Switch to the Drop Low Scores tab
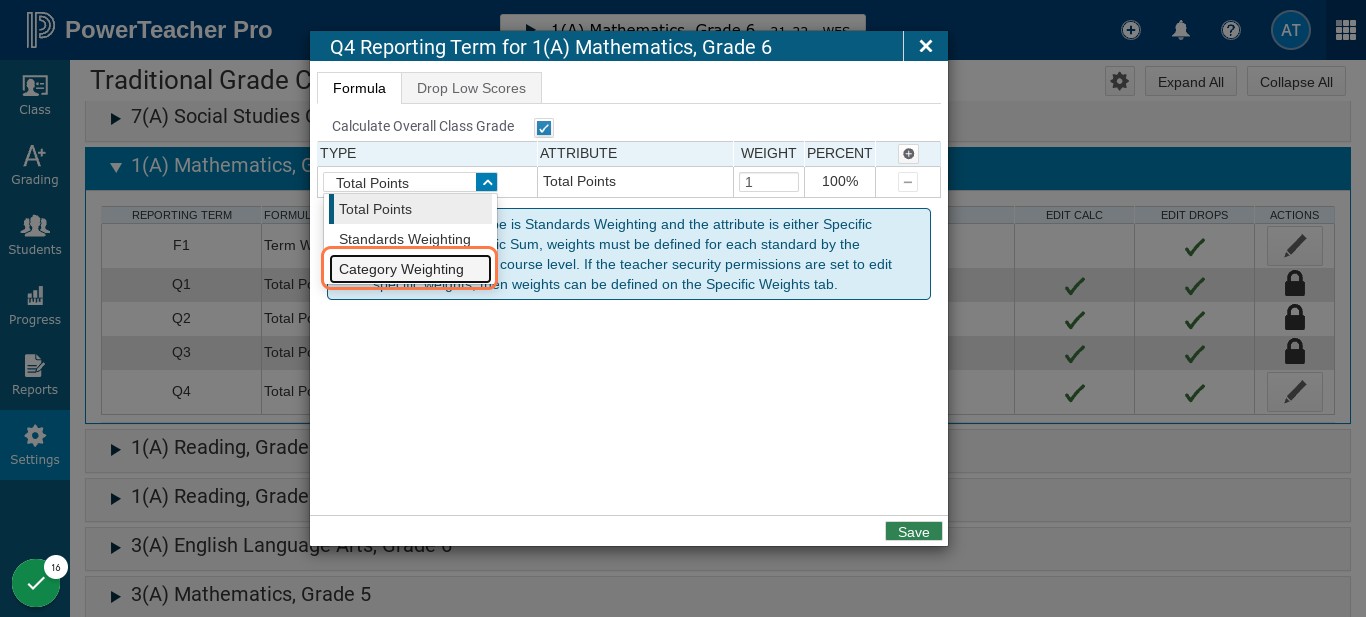This screenshot has height=617, width=1366. pyautogui.click(x=471, y=88)
